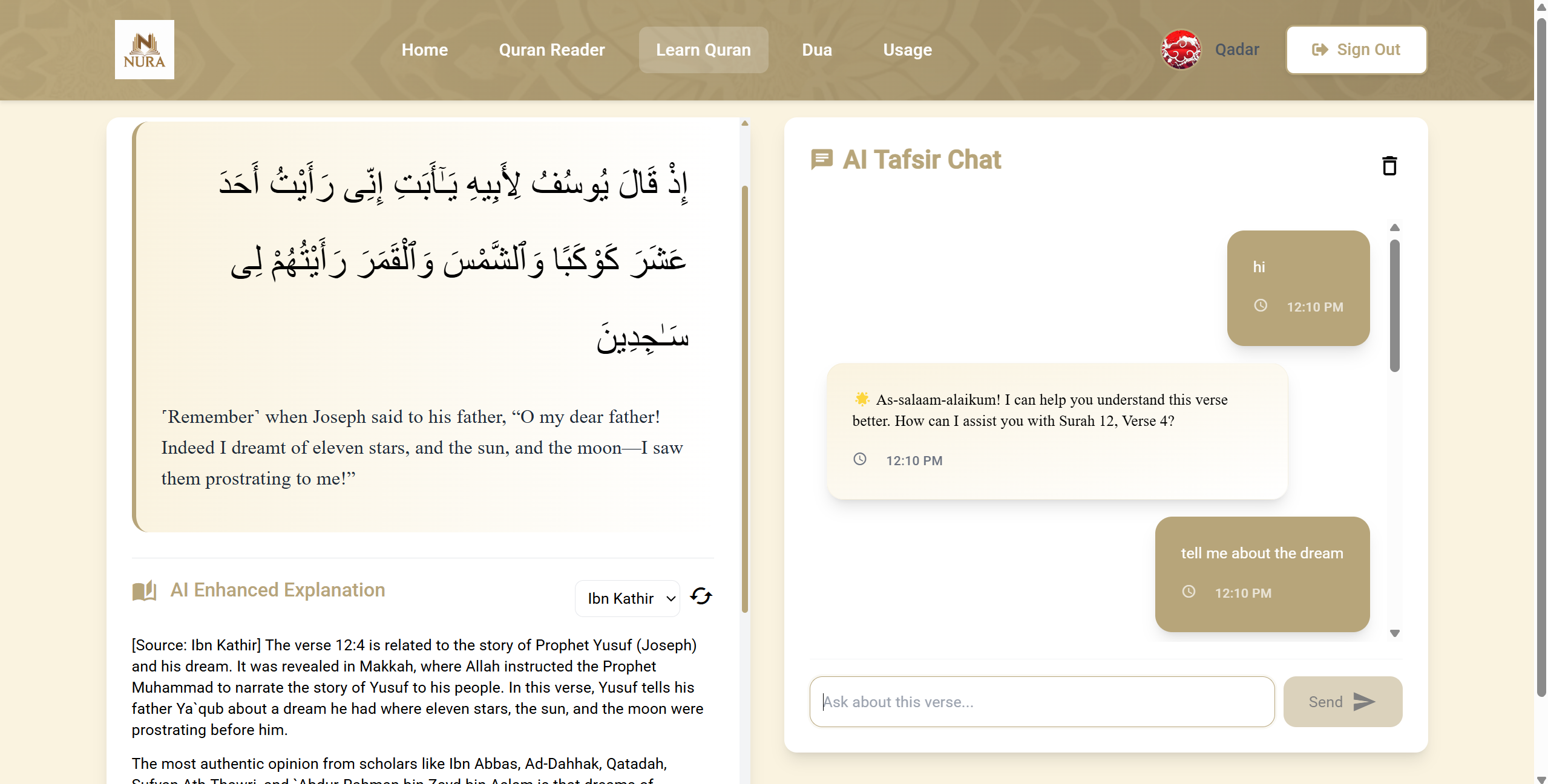Click the verse panel vertical scrollbar thumb

[x=745, y=399]
